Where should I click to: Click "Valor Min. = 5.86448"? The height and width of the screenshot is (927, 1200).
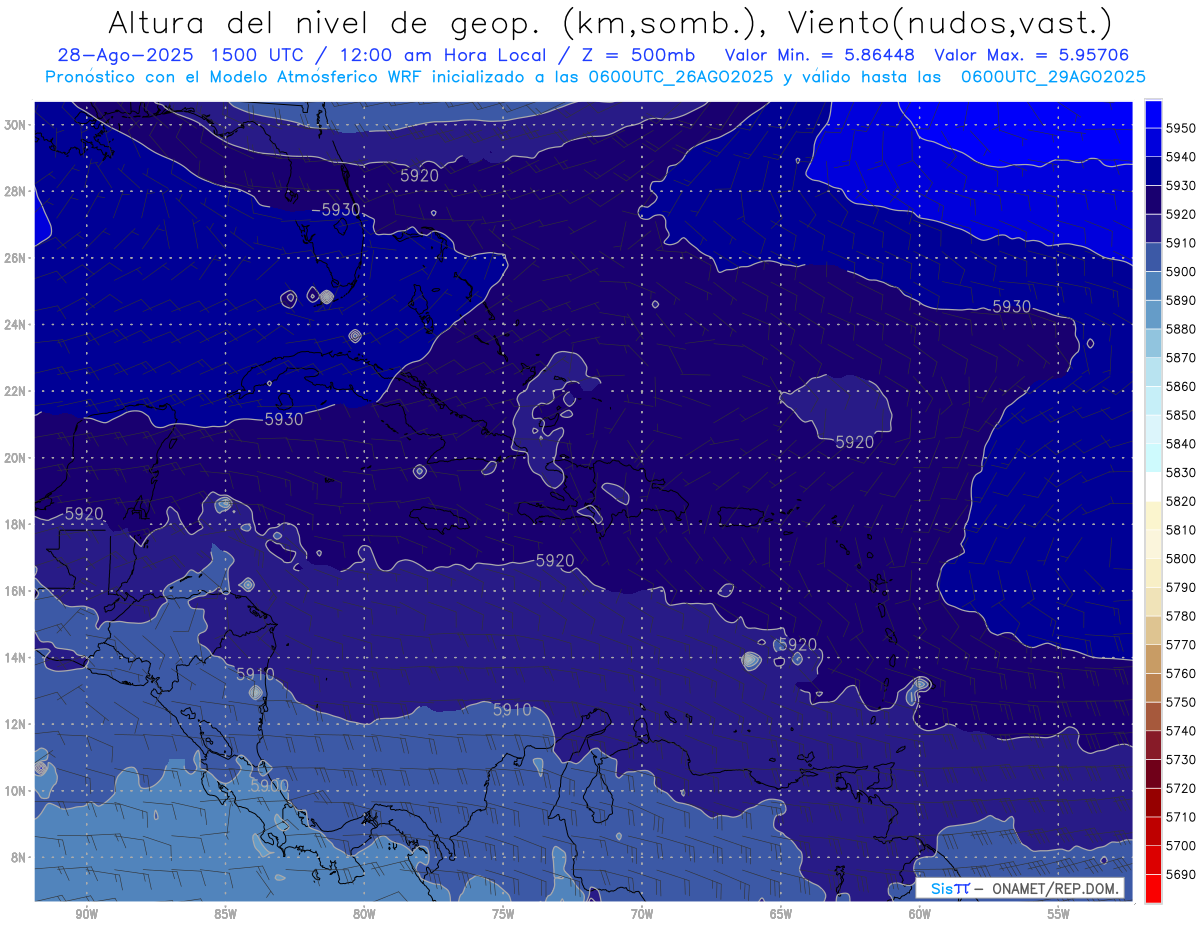(x=820, y=56)
